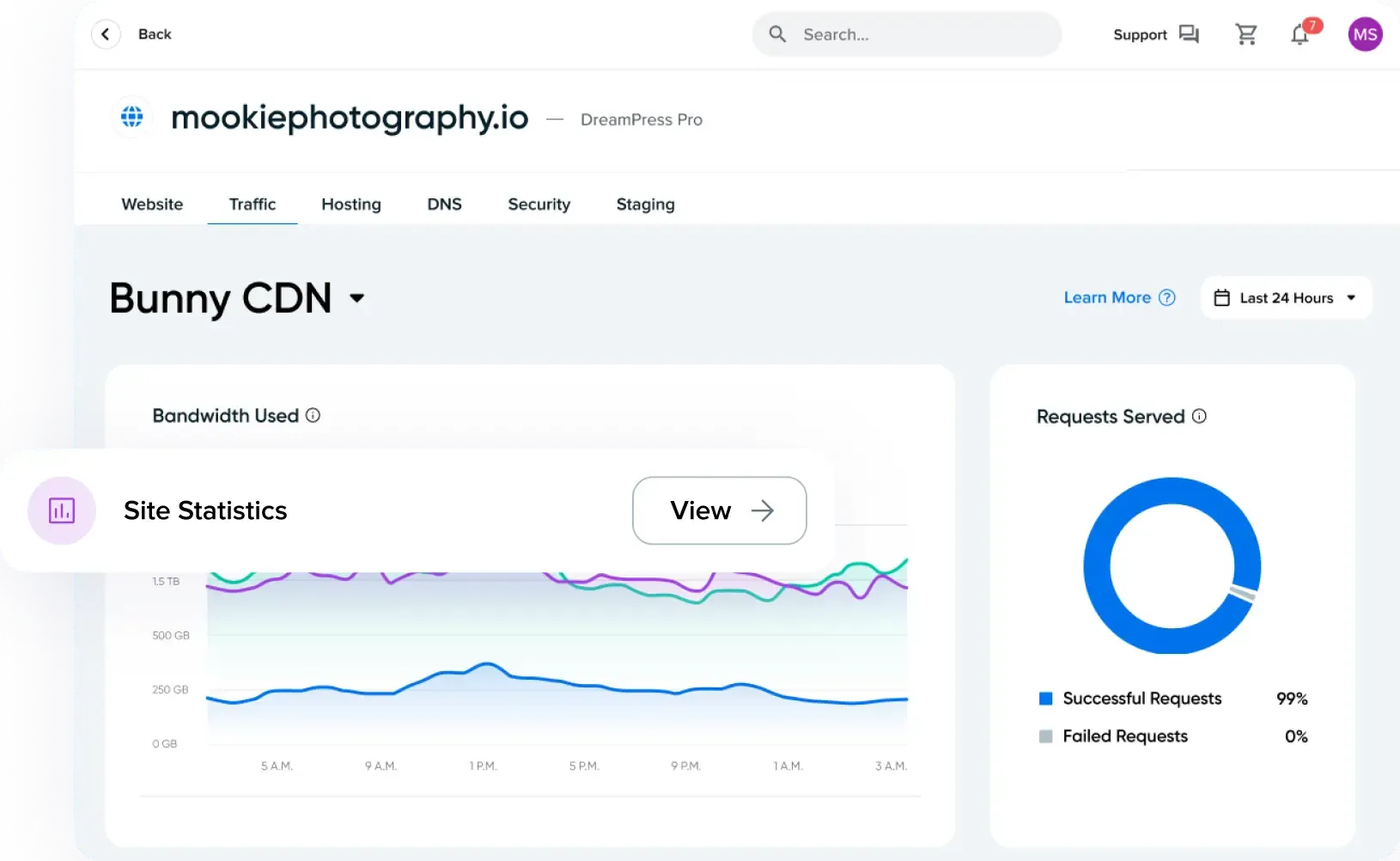Click the Site Statistics chart icon

tap(62, 510)
